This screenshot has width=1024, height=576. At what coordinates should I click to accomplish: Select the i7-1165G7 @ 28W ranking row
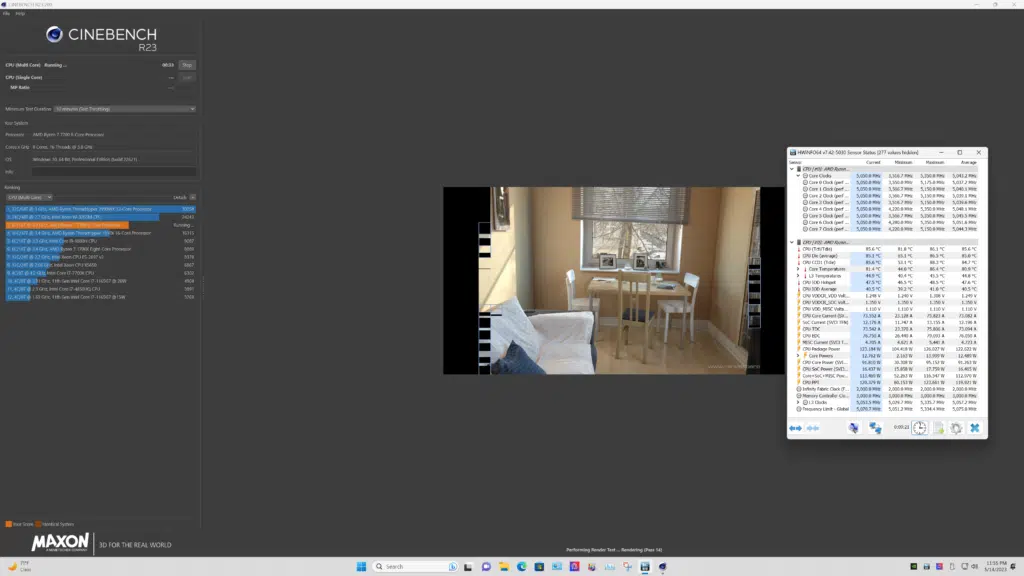point(101,281)
